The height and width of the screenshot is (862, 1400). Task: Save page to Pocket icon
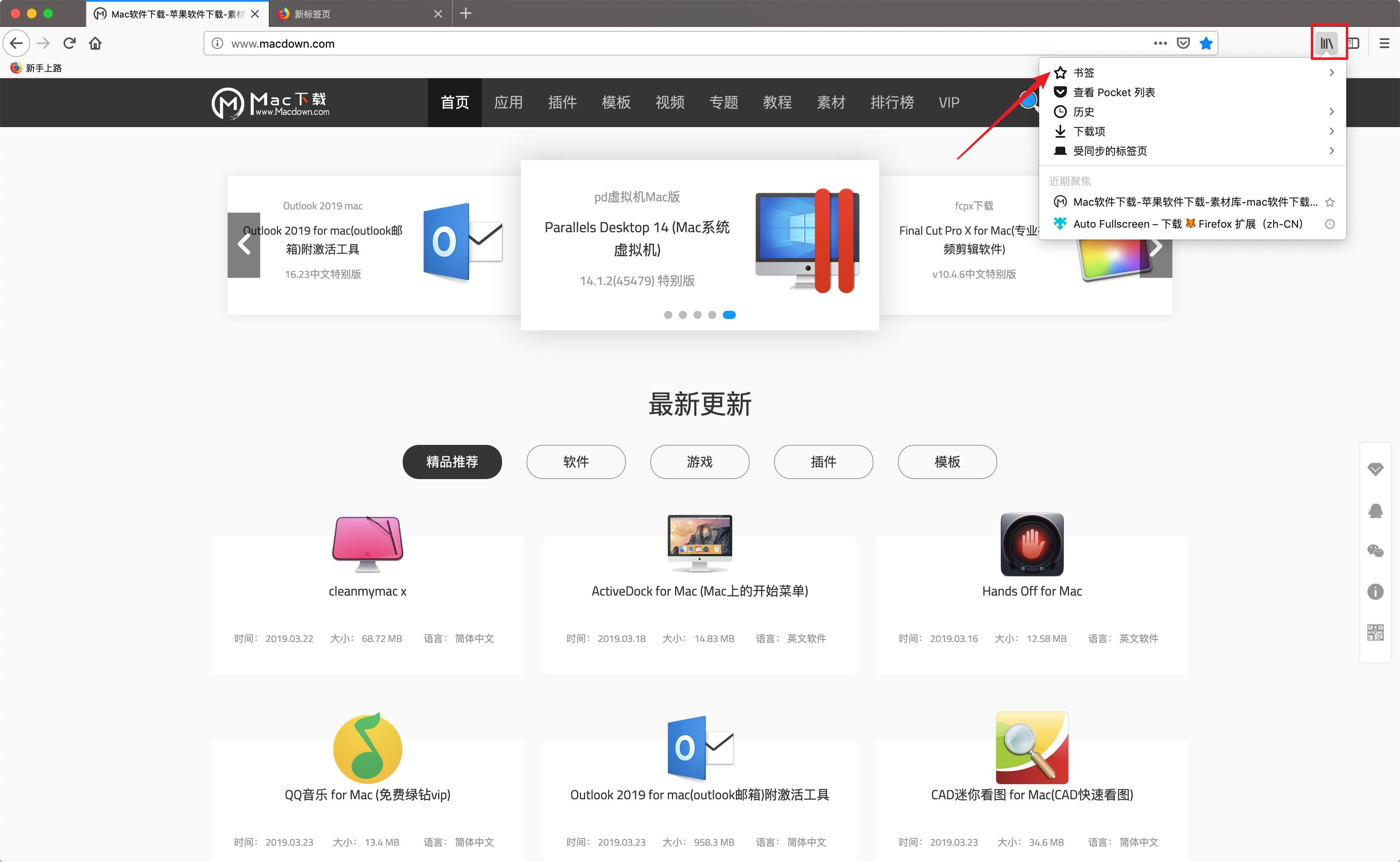[1183, 43]
